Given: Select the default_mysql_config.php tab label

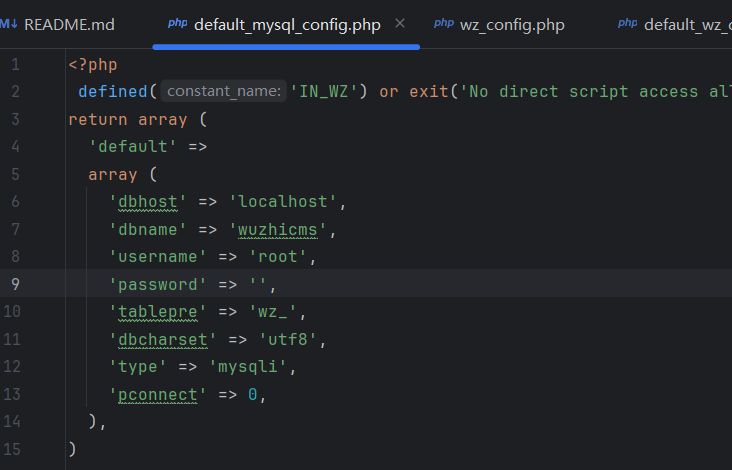Looking at the screenshot, I should pyautogui.click(x=286, y=23).
